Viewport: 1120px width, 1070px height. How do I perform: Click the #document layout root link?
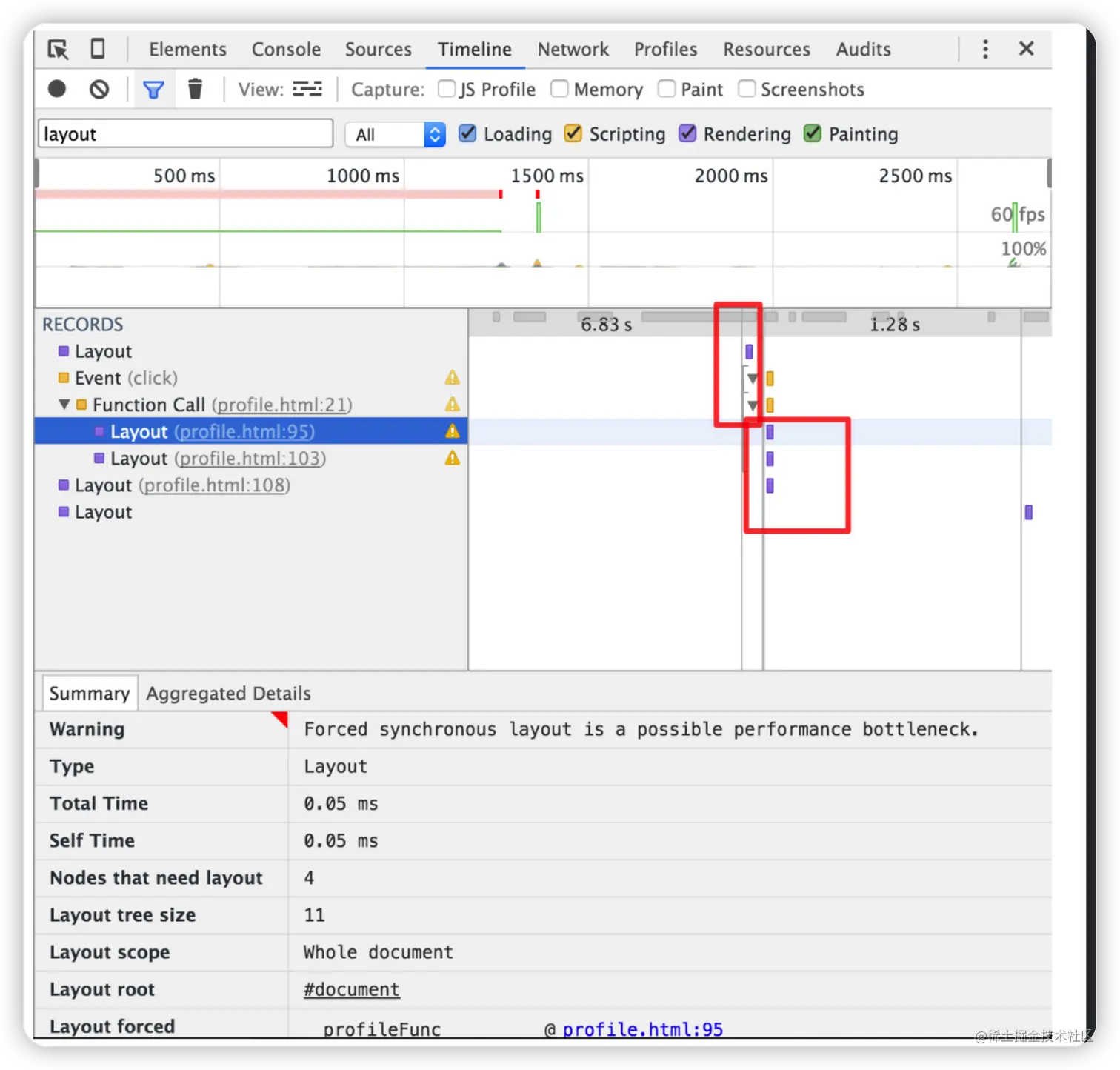pyautogui.click(x=352, y=989)
